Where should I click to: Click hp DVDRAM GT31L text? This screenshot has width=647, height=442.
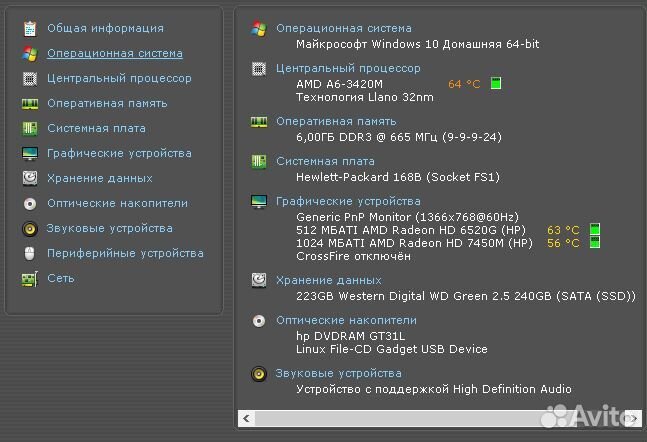click(x=350, y=336)
